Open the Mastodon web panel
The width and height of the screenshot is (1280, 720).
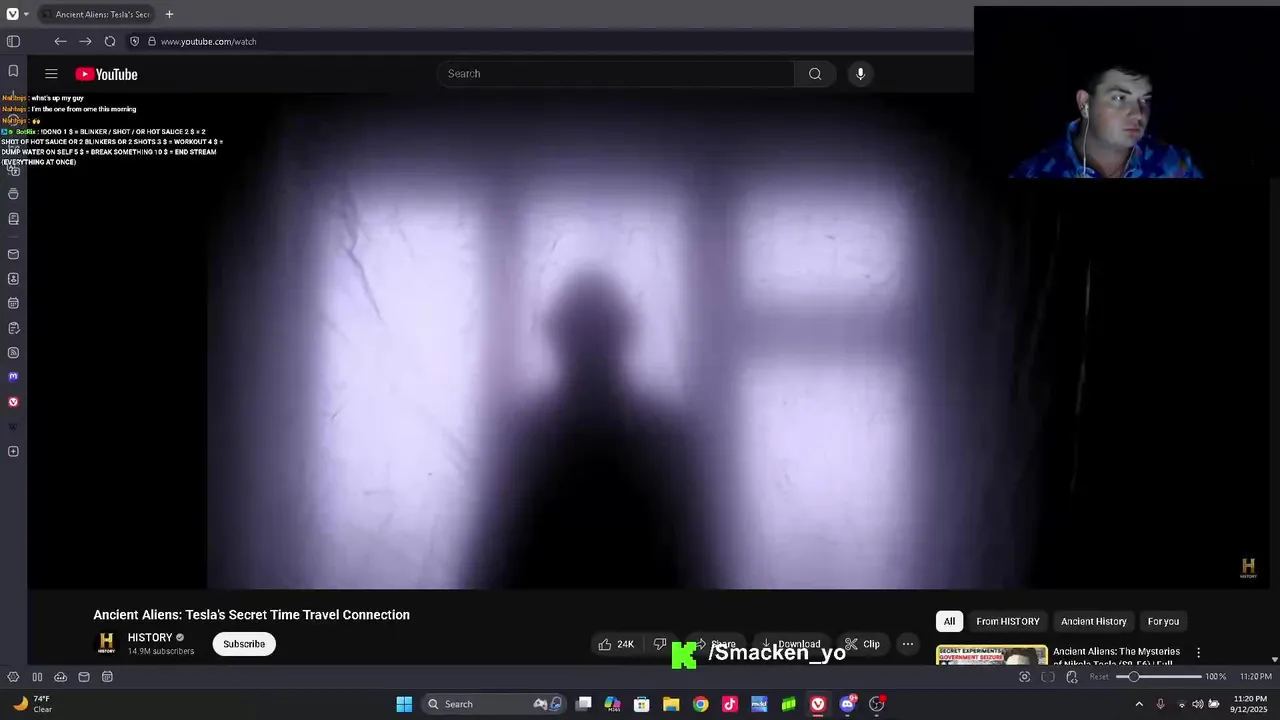point(13,377)
